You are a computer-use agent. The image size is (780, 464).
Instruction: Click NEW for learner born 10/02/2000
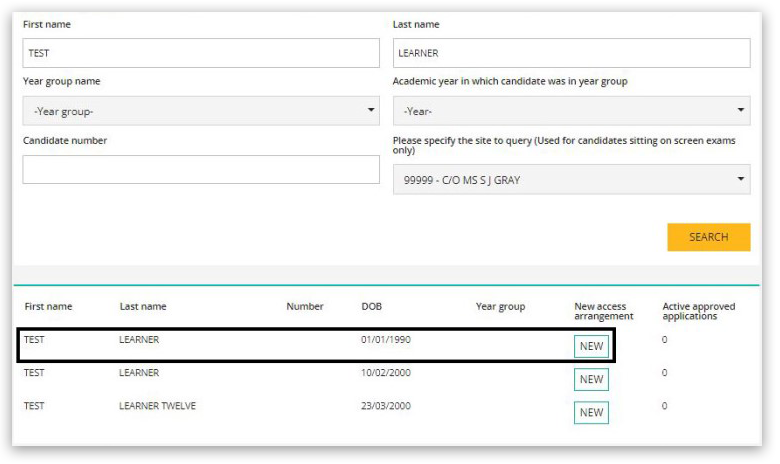pyautogui.click(x=591, y=379)
